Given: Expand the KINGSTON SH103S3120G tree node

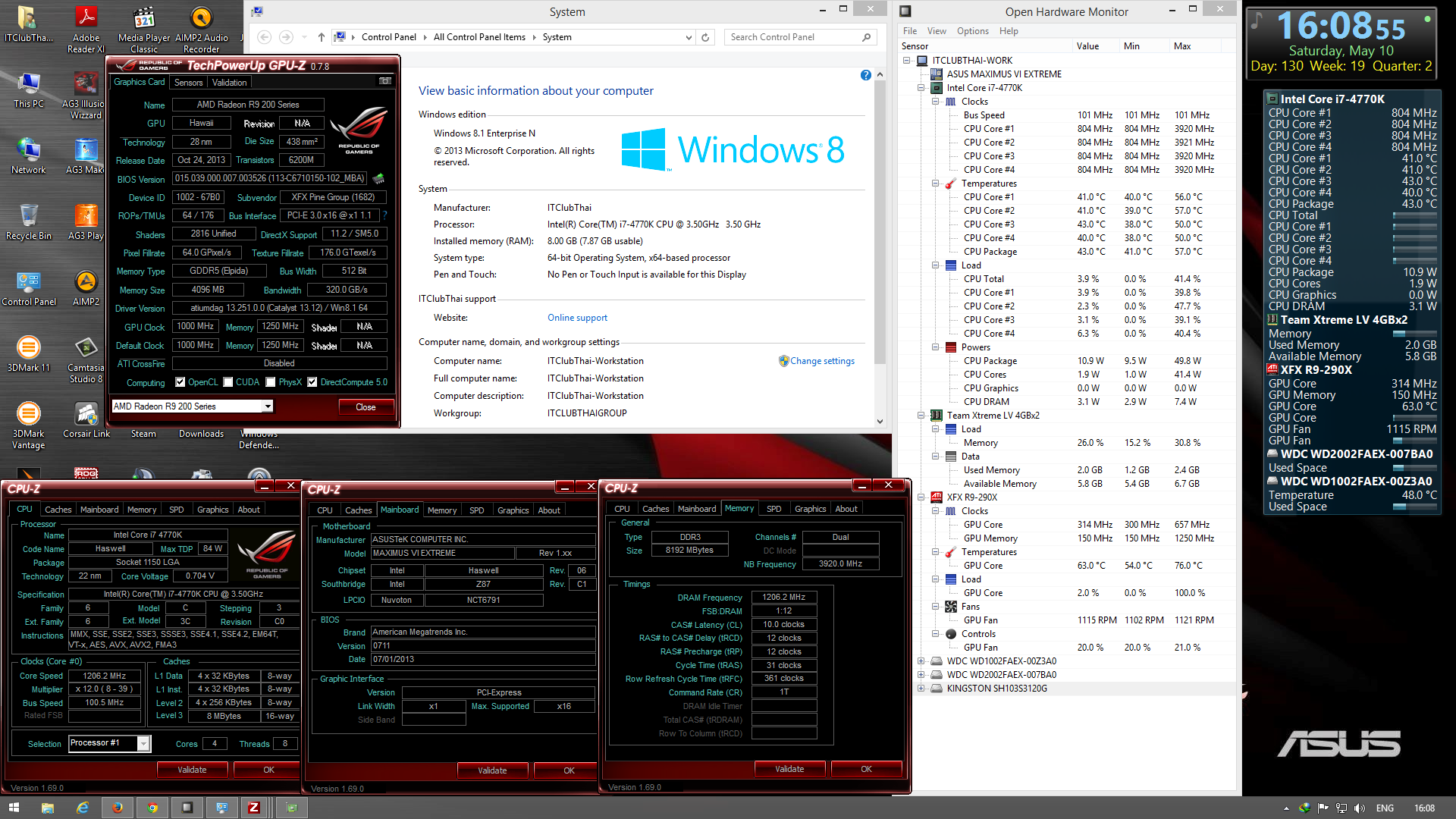Looking at the screenshot, I should pos(921,689).
